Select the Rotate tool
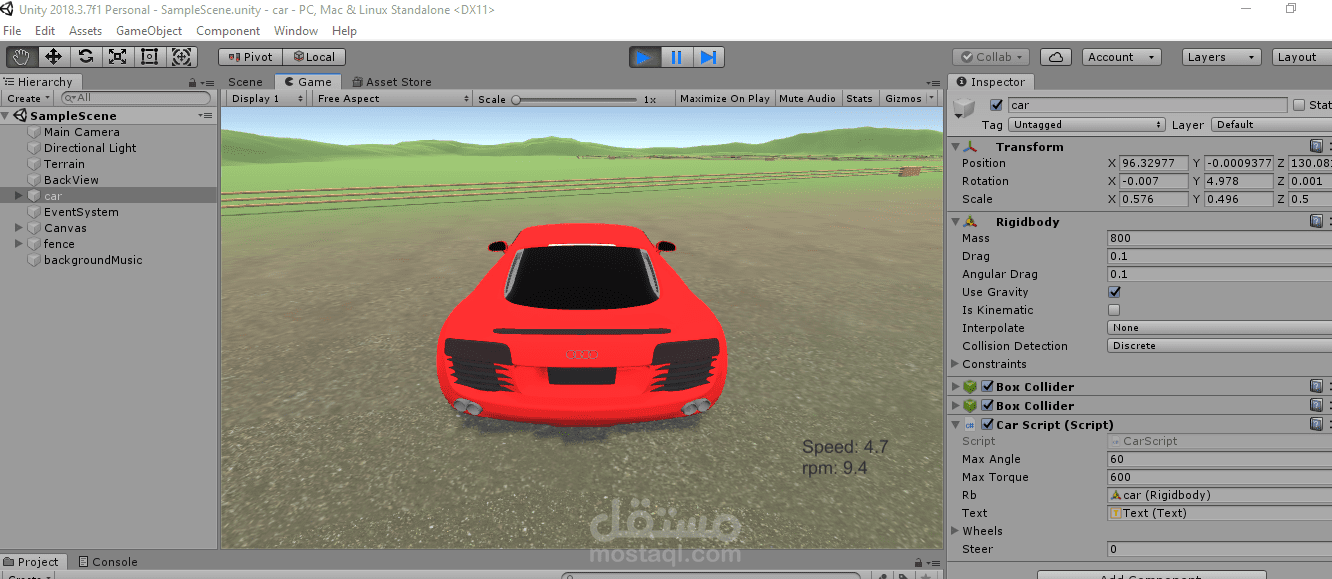 coord(85,57)
